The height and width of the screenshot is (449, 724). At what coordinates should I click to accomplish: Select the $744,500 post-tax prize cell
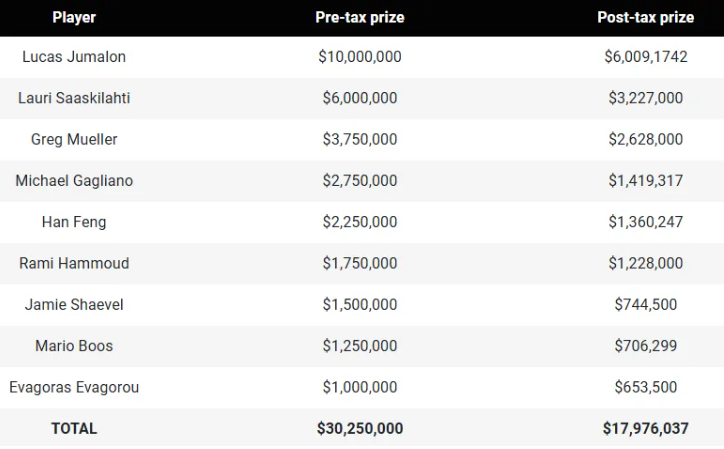pyautogui.click(x=646, y=305)
